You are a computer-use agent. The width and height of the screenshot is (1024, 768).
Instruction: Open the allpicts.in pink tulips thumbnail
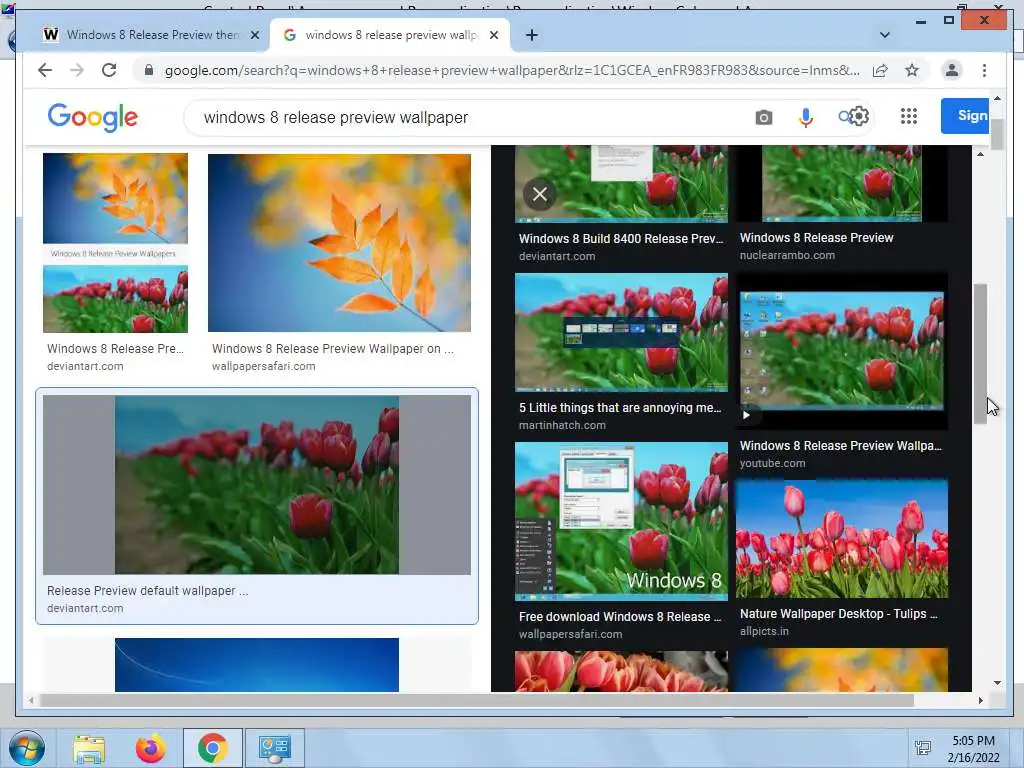[x=842, y=539]
